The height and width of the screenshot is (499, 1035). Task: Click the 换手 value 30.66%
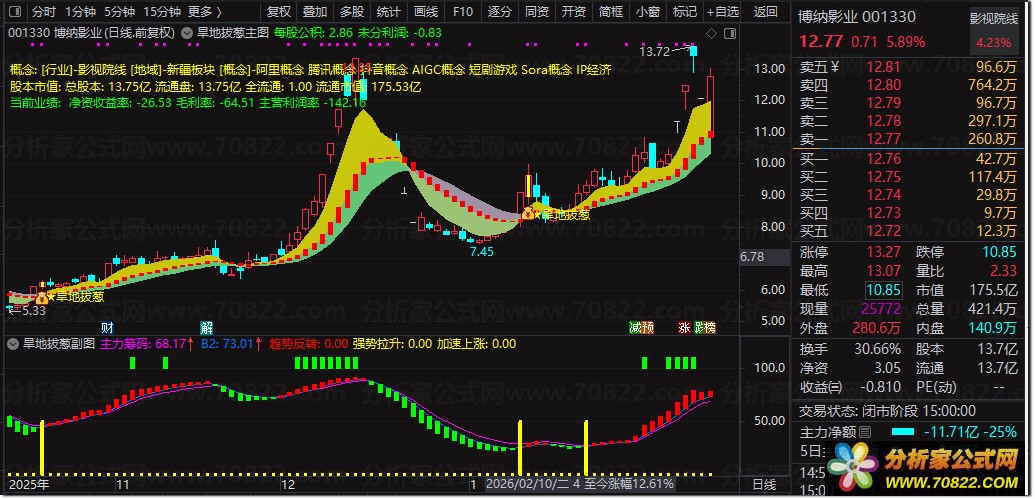tap(878, 349)
